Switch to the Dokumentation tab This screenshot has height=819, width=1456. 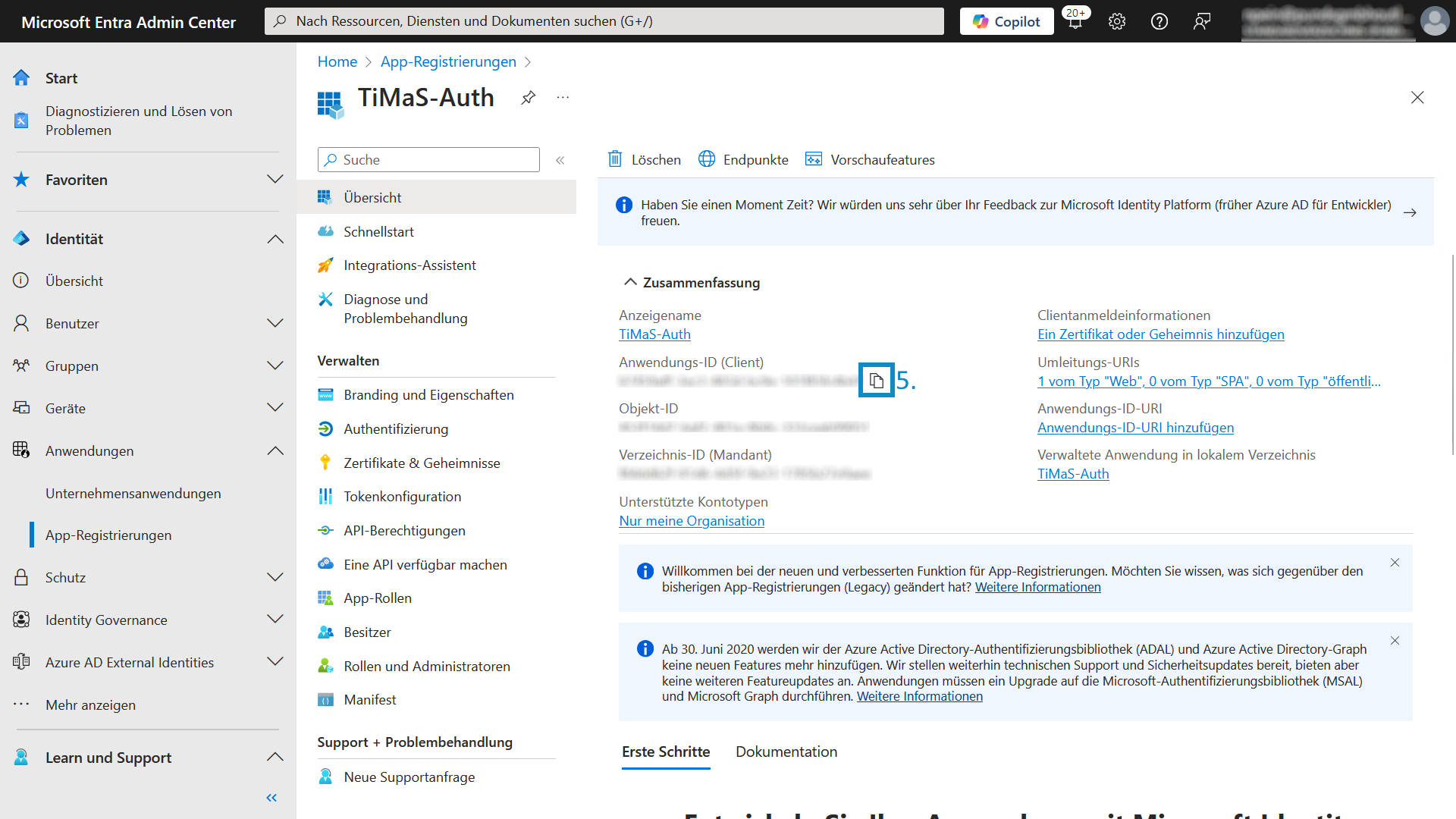point(786,752)
